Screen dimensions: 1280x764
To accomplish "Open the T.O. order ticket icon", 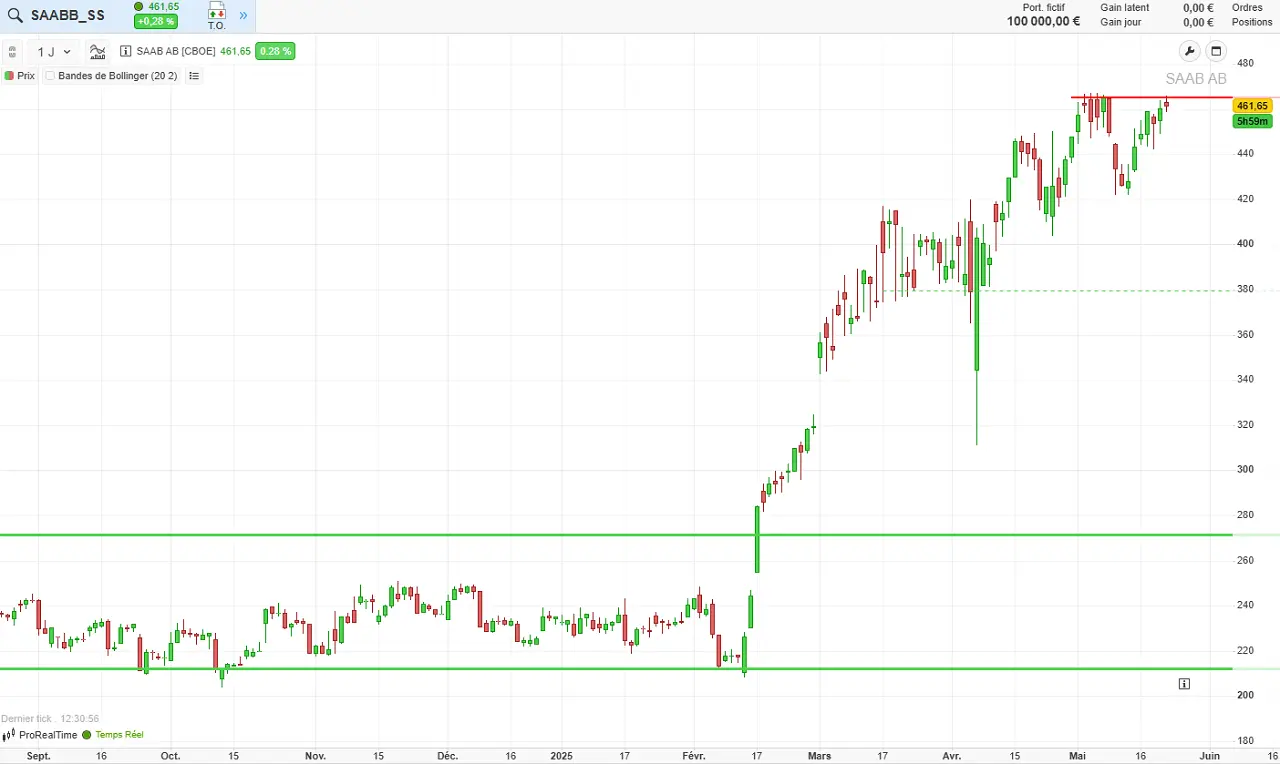I will (x=217, y=15).
